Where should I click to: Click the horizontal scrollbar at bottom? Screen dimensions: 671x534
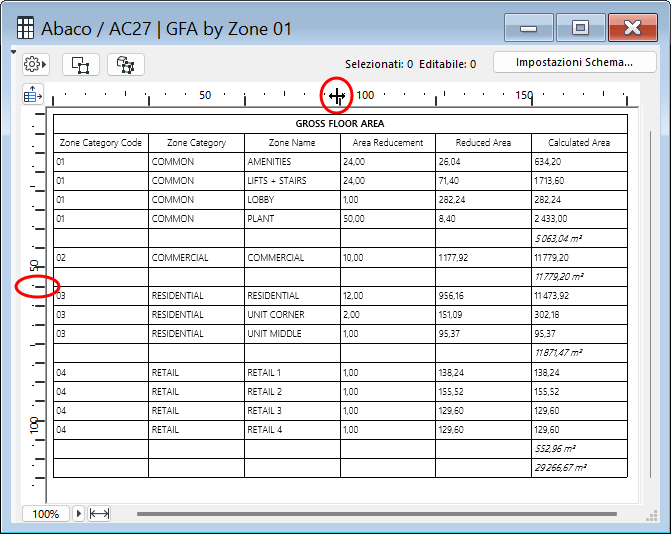tap(377, 513)
